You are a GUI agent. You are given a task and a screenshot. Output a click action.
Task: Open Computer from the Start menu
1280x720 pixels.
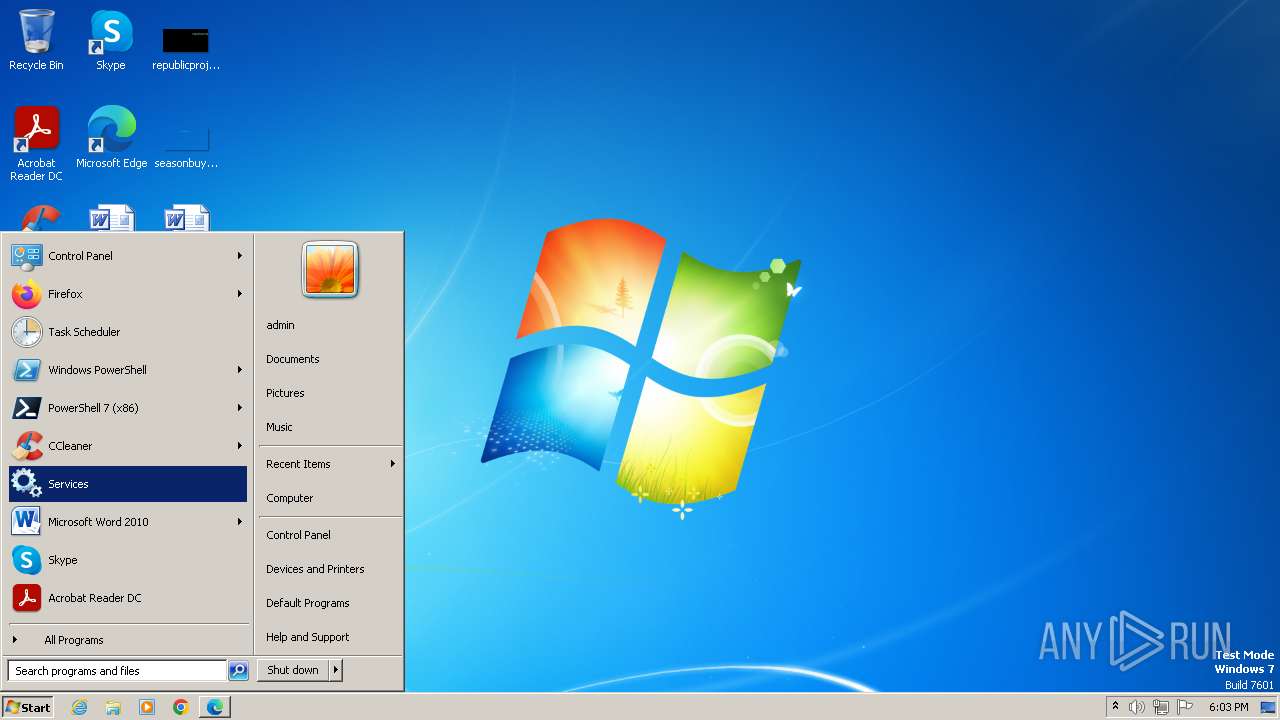tap(330, 498)
